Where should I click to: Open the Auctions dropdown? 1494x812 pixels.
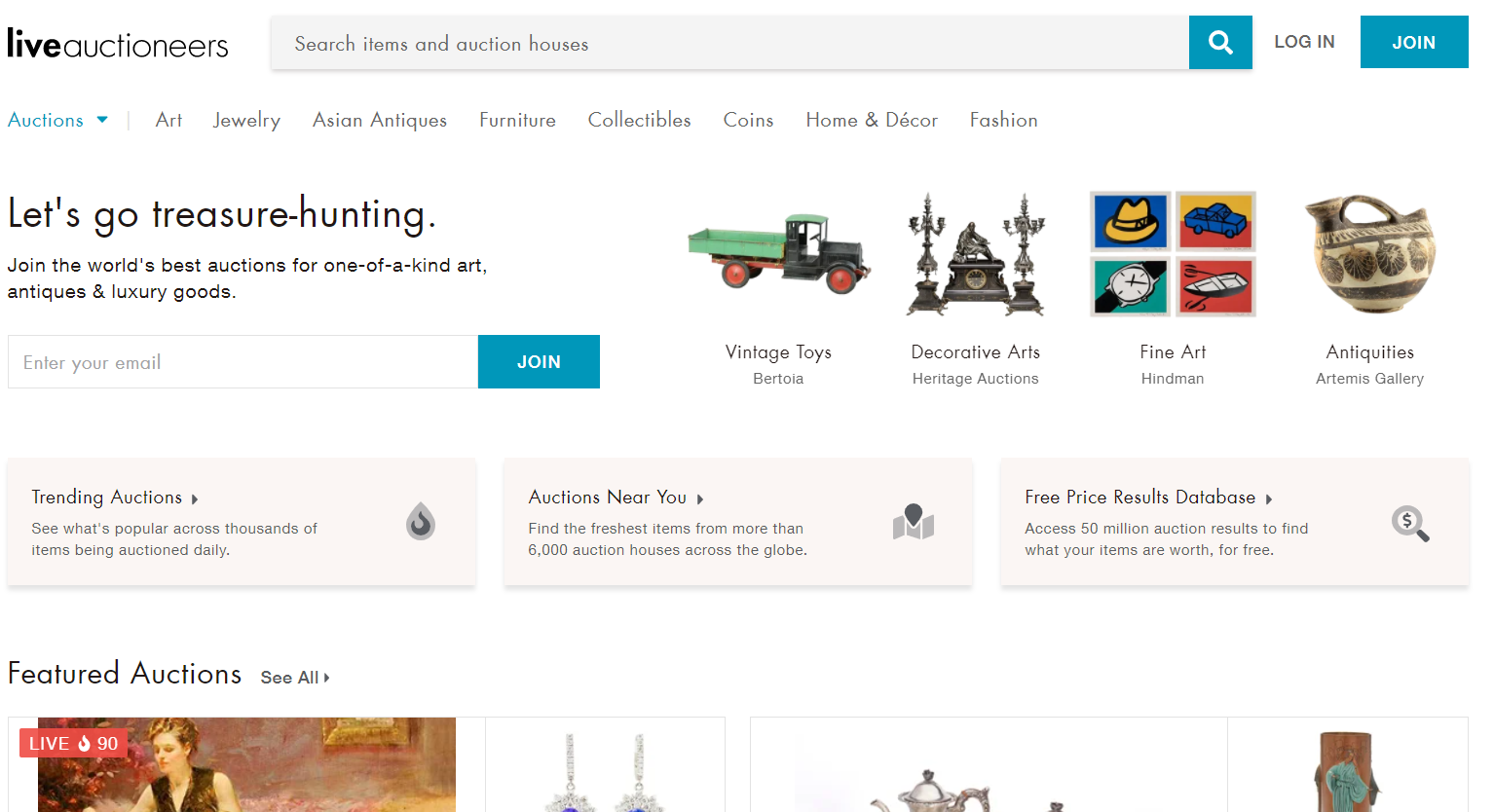point(57,120)
